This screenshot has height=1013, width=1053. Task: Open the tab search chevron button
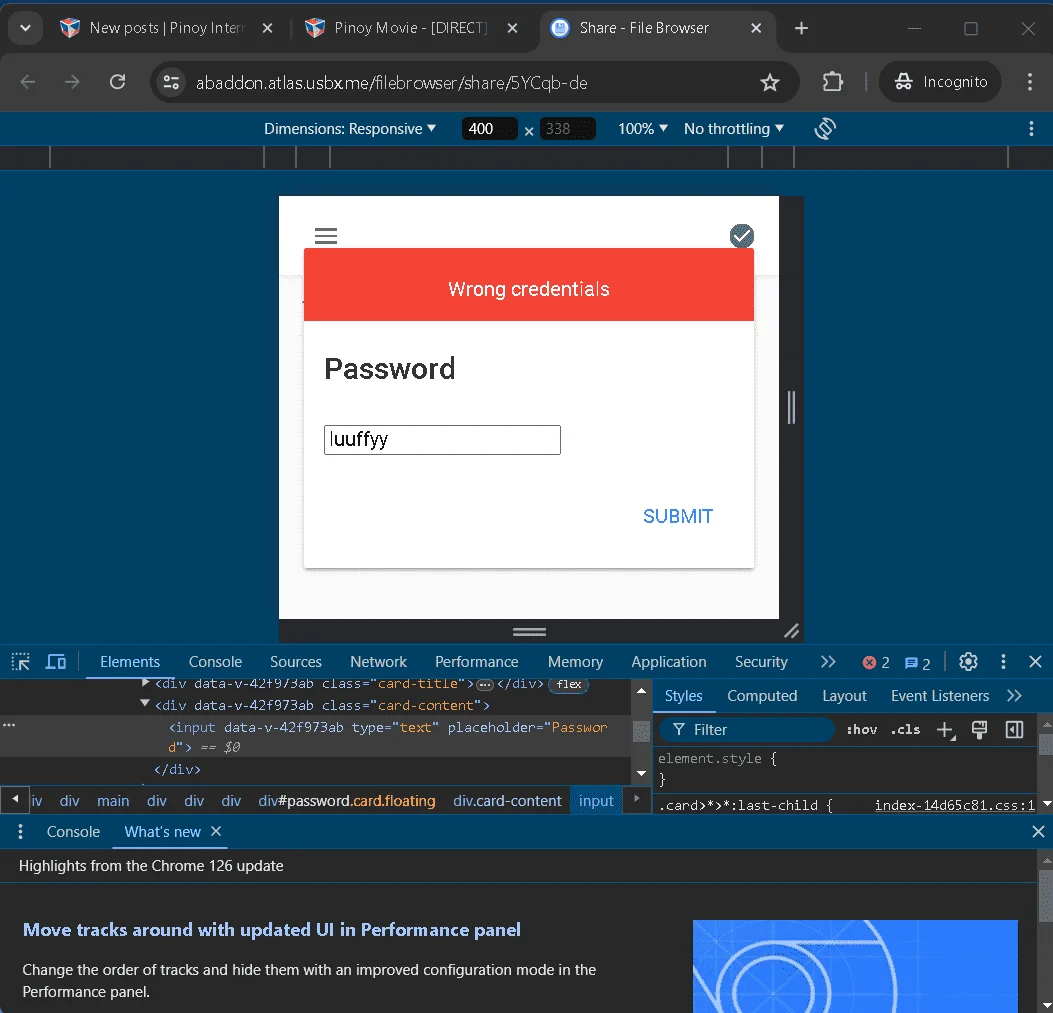(x=26, y=28)
